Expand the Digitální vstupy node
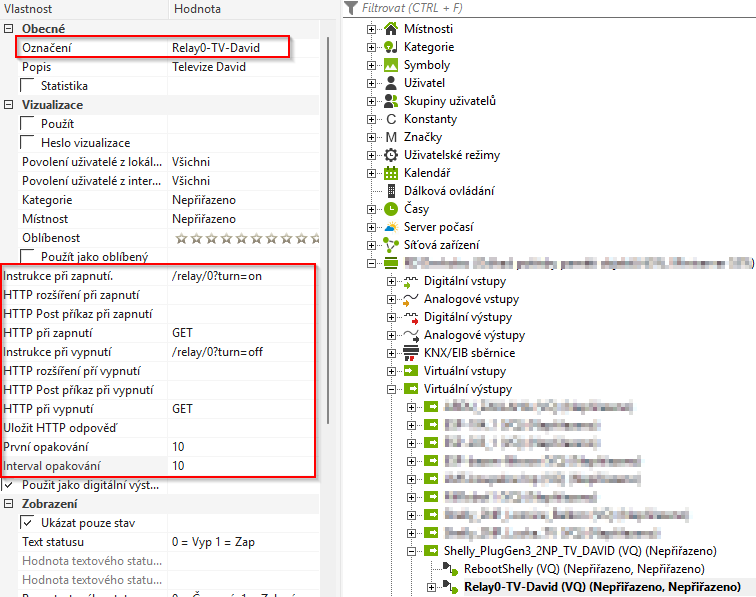The image size is (756, 597). pyautogui.click(x=391, y=281)
